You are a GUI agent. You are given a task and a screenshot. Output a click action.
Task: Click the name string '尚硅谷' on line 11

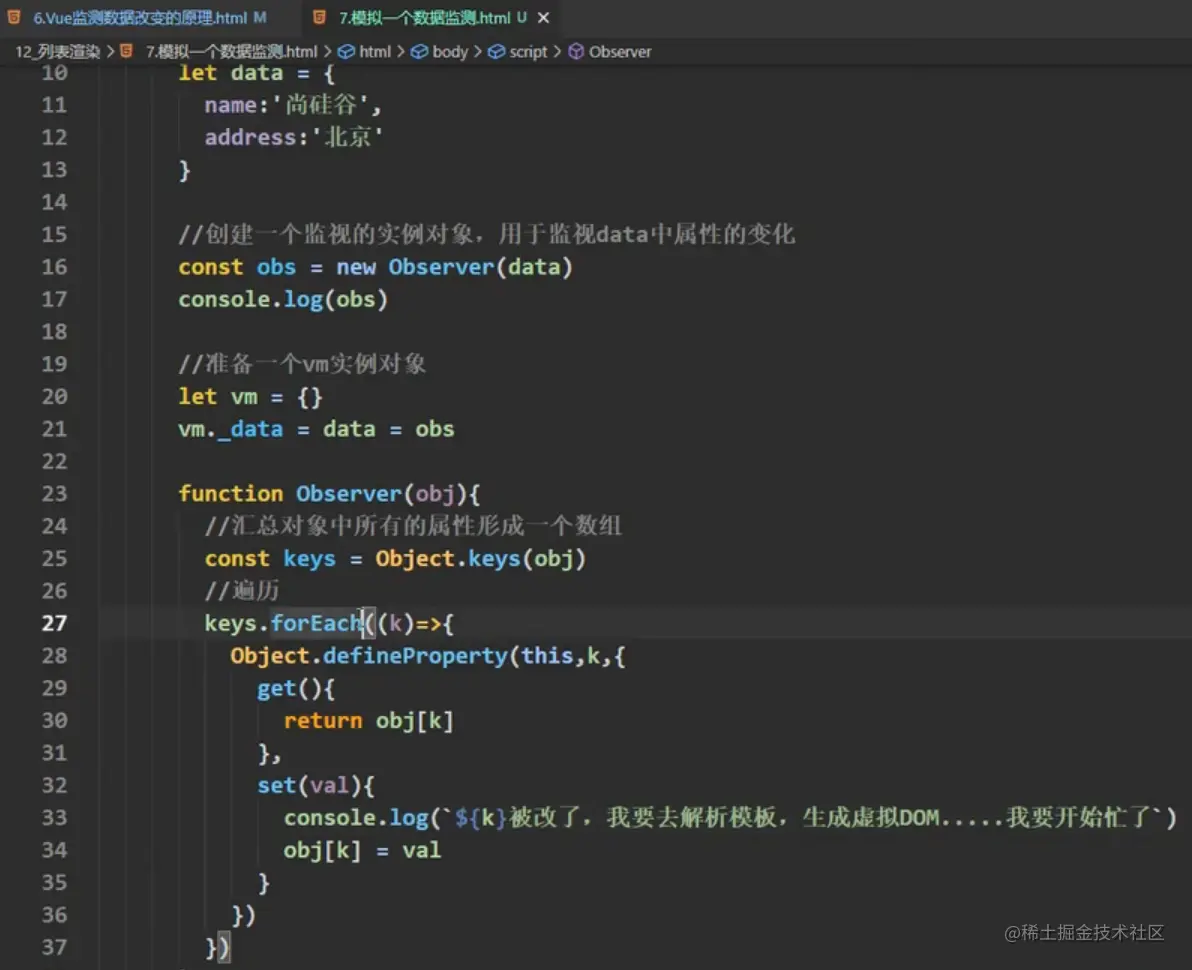pos(322,105)
